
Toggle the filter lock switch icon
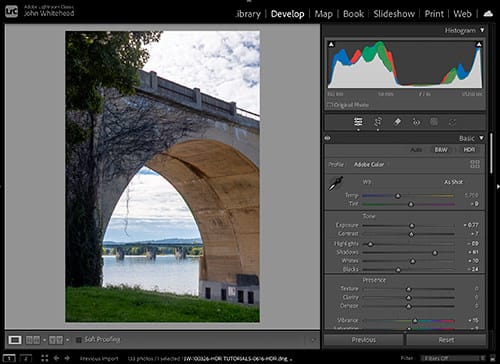click(493, 358)
